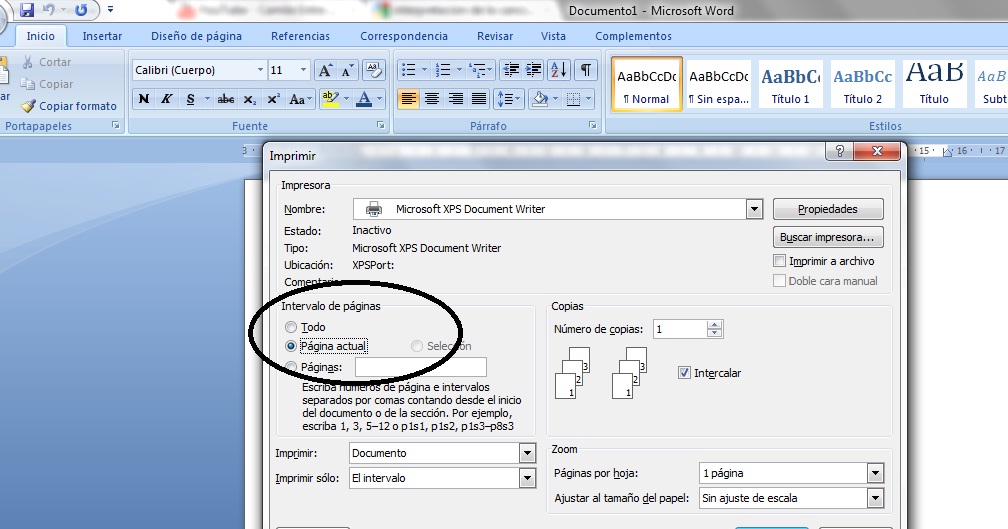Click the numbered list icon
Viewport: 1008px width, 529px height.
(443, 69)
